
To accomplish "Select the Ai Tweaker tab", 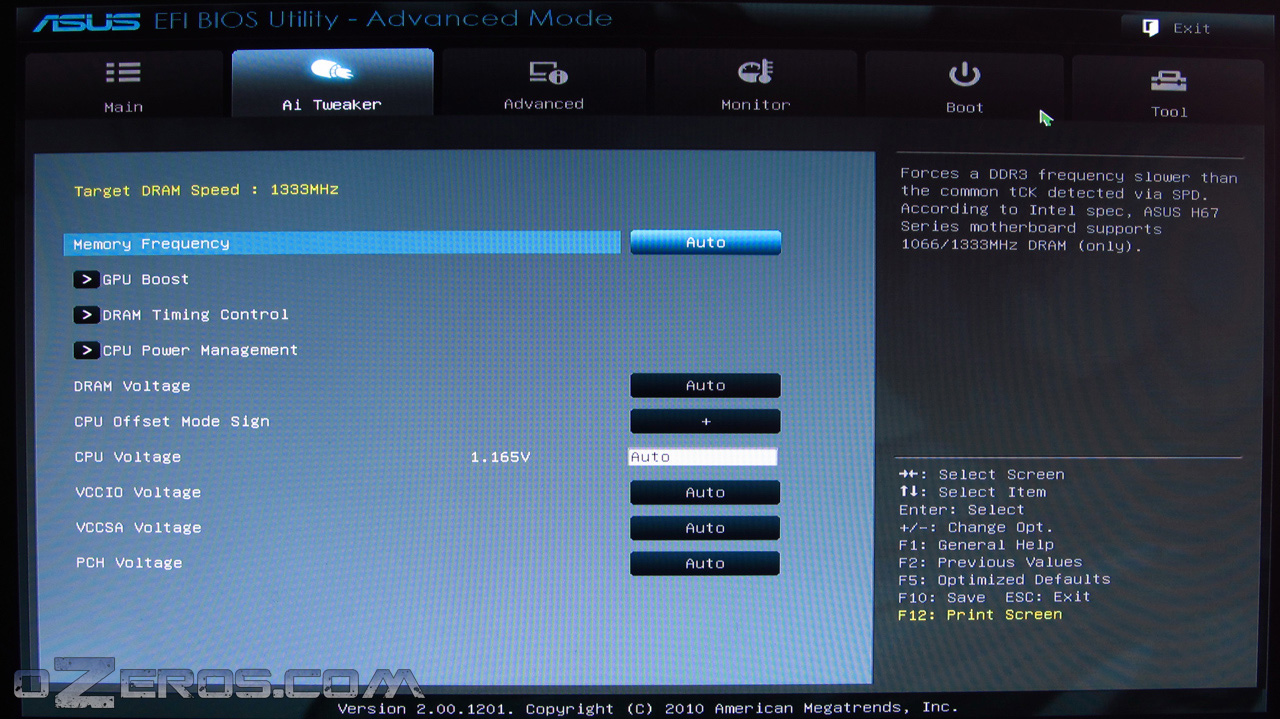I will pyautogui.click(x=332, y=83).
